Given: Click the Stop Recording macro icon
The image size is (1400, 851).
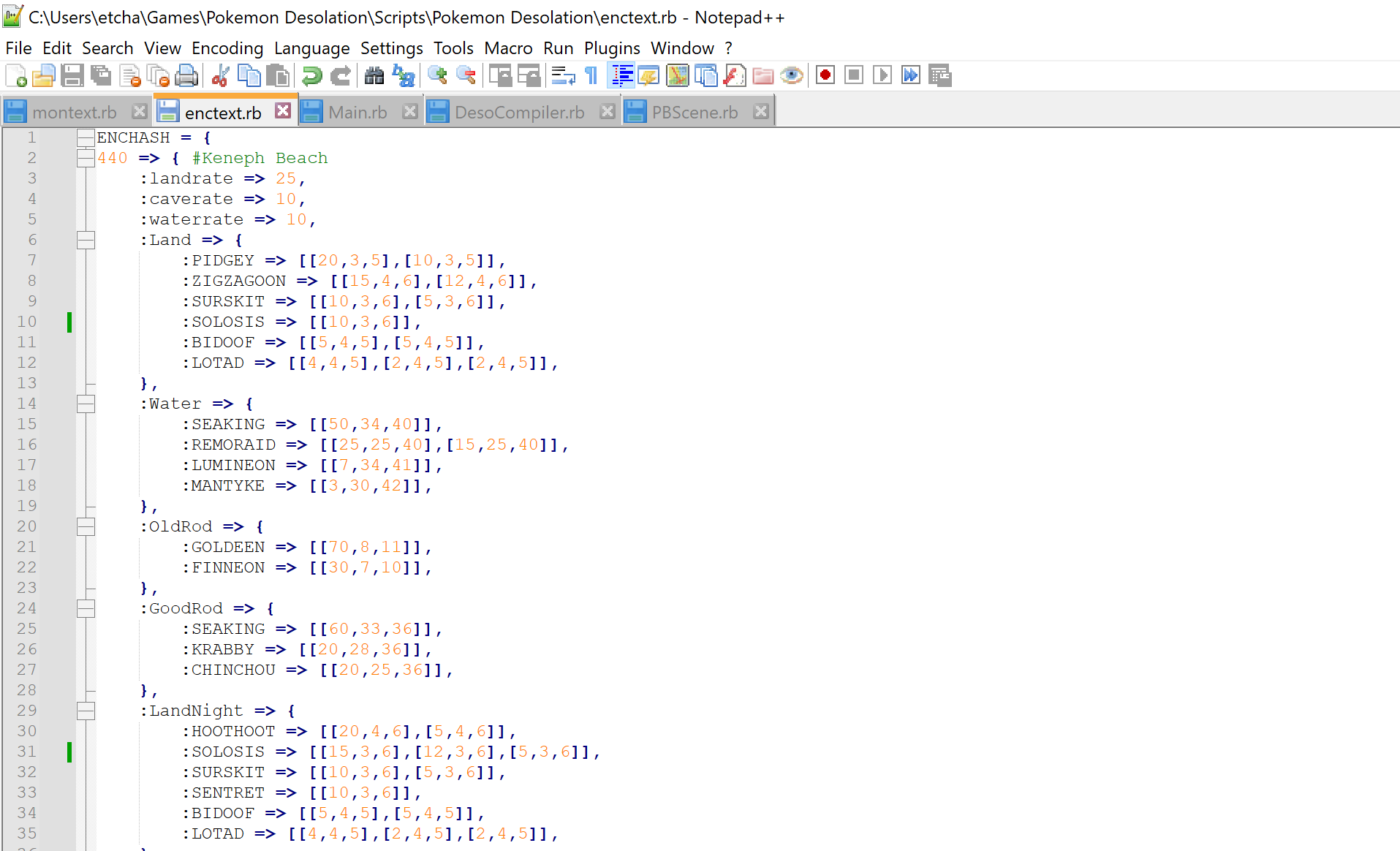Looking at the screenshot, I should pyautogui.click(x=854, y=75).
